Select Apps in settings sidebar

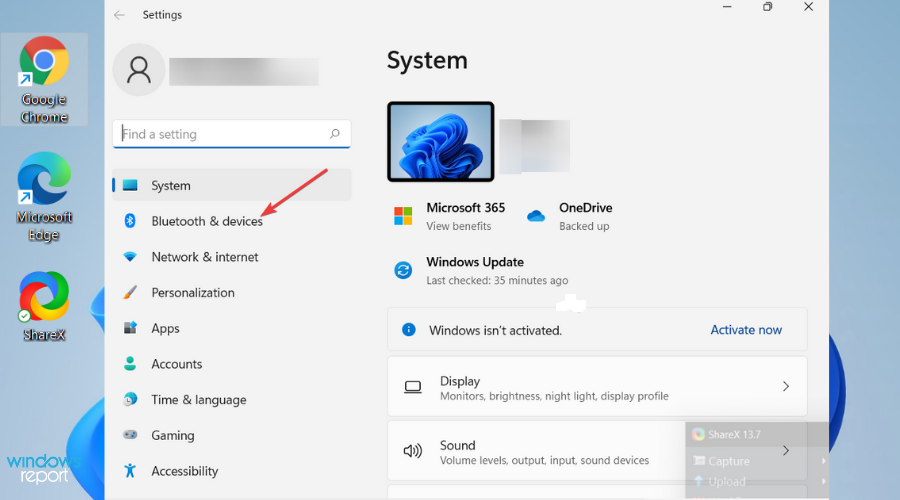pos(166,328)
